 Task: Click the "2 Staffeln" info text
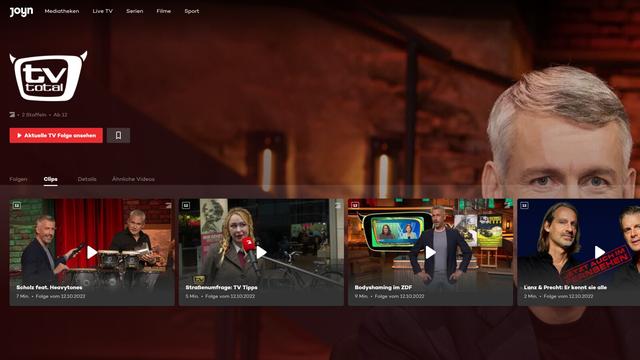tap(34, 115)
